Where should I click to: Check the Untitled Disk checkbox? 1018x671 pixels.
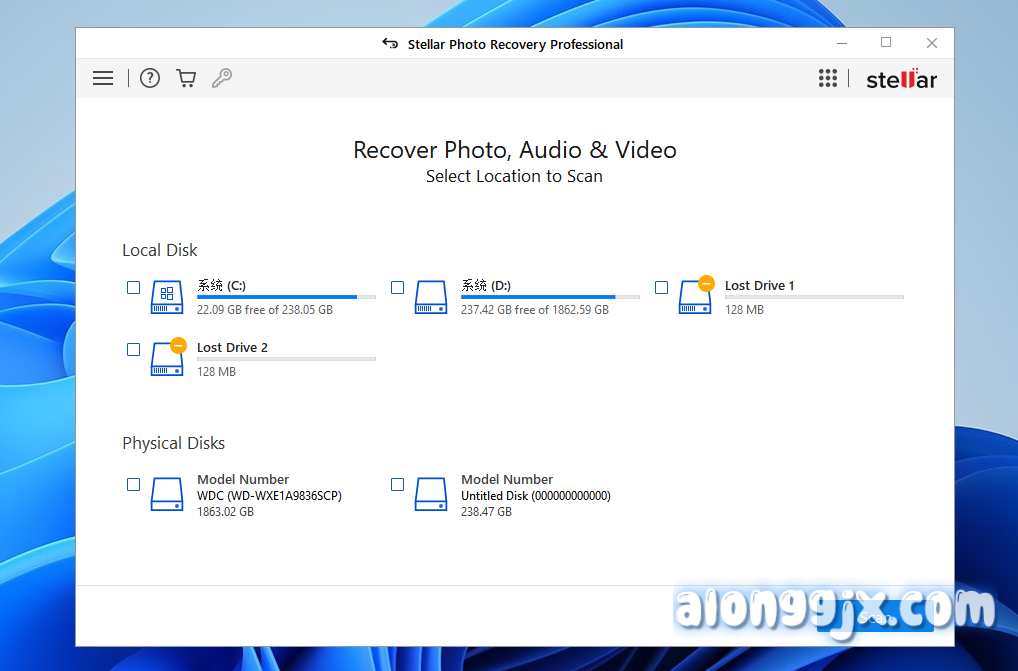coord(398,485)
